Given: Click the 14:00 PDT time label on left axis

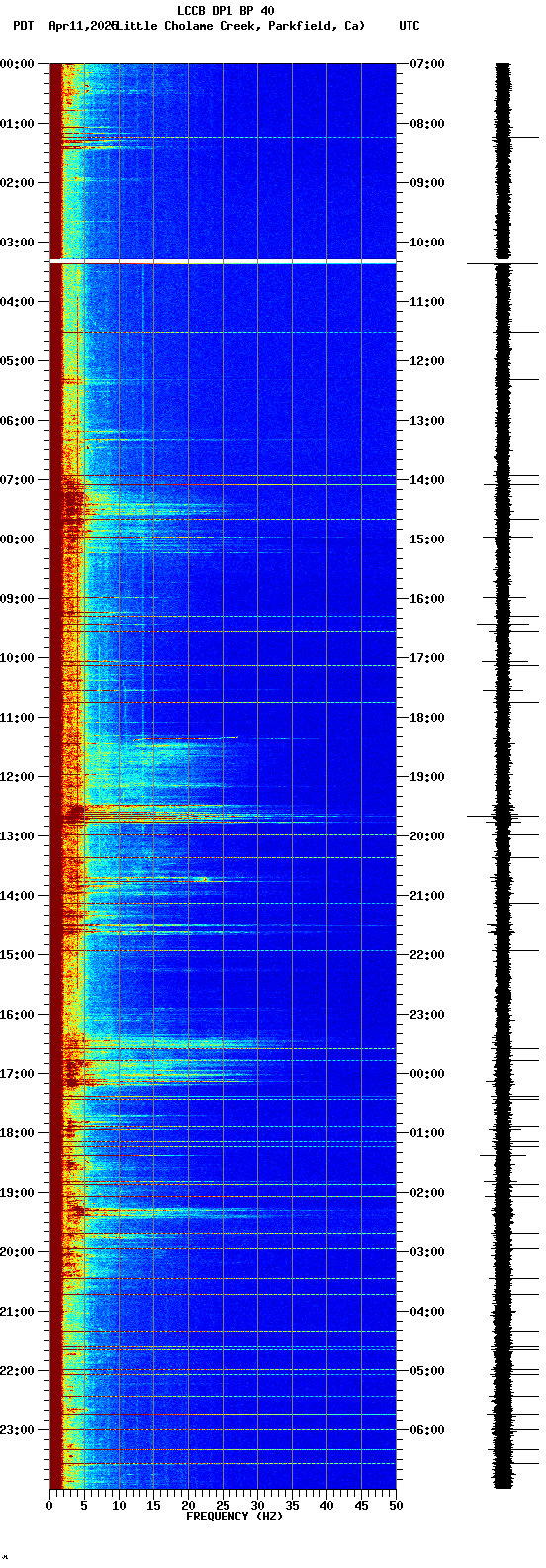Looking at the screenshot, I should 17,896.
